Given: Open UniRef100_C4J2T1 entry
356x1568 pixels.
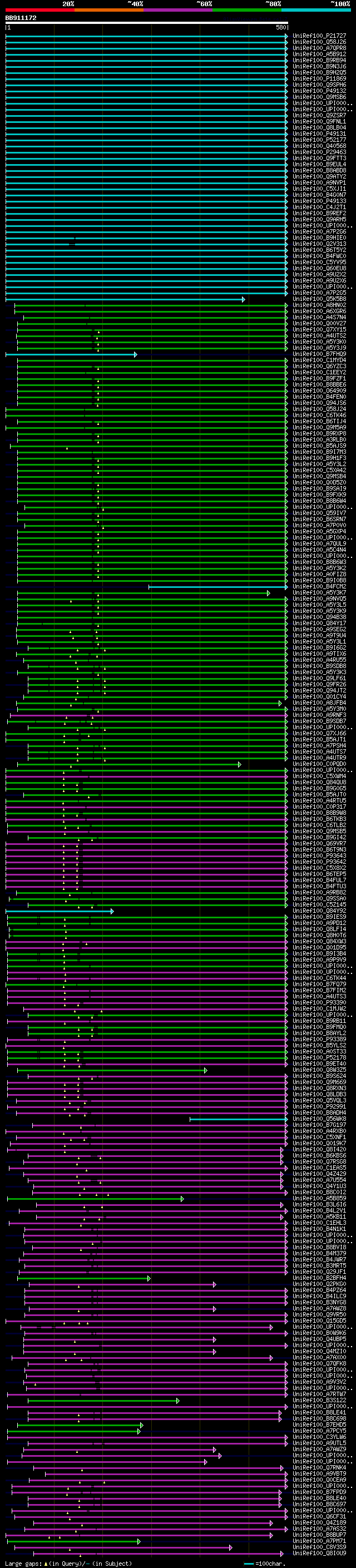Looking at the screenshot, I should click(319, 207).
